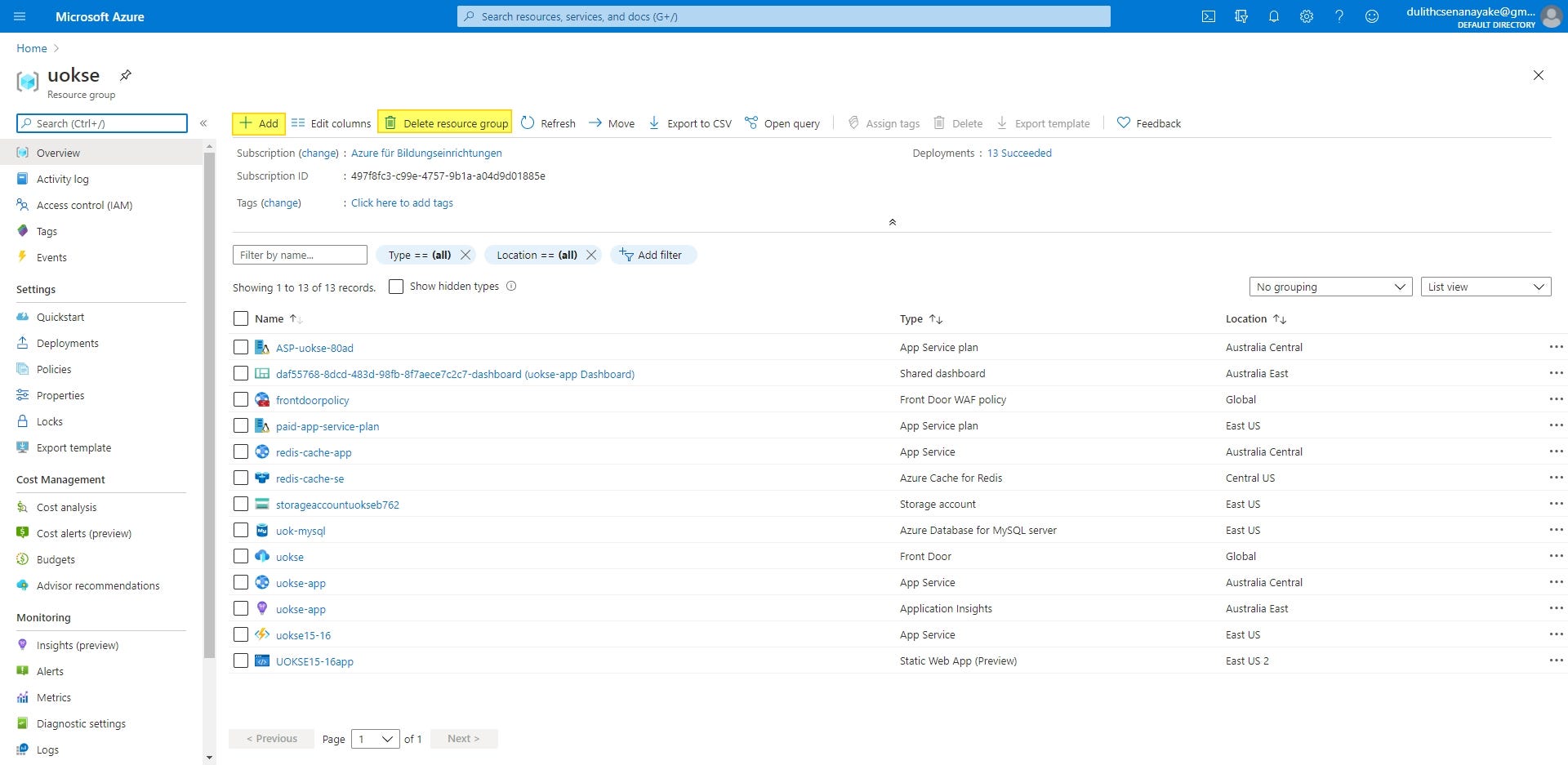Check the storageaccountuokseb762 row checkbox

click(241, 504)
